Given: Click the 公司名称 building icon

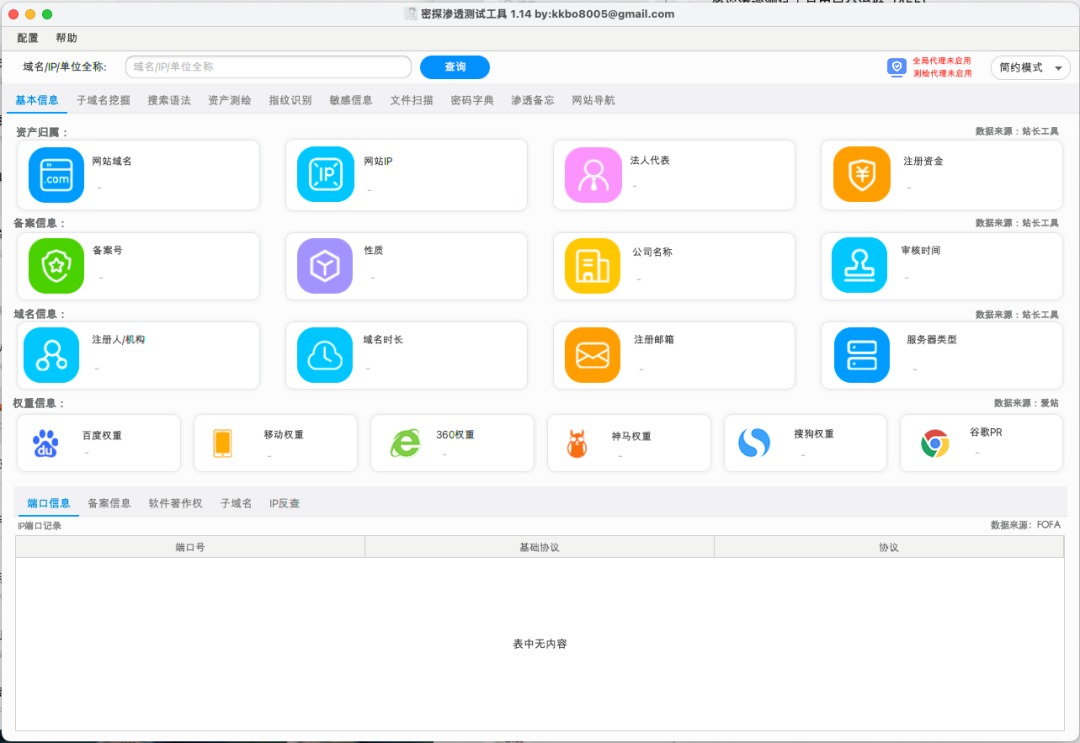Looking at the screenshot, I should coord(592,266).
